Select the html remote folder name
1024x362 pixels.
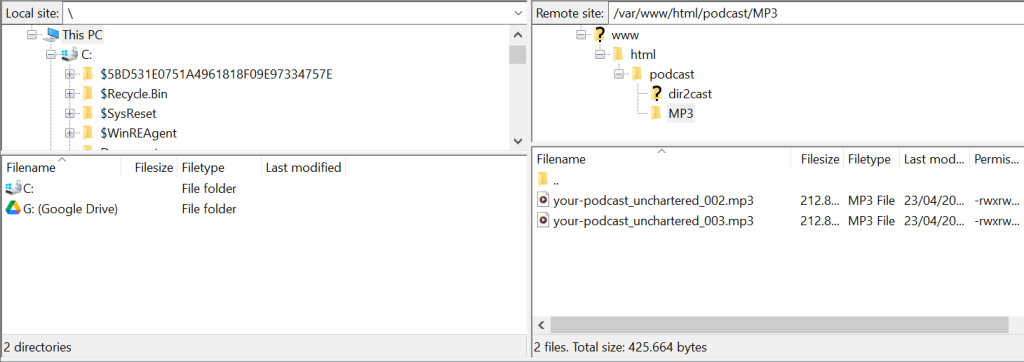(643, 54)
